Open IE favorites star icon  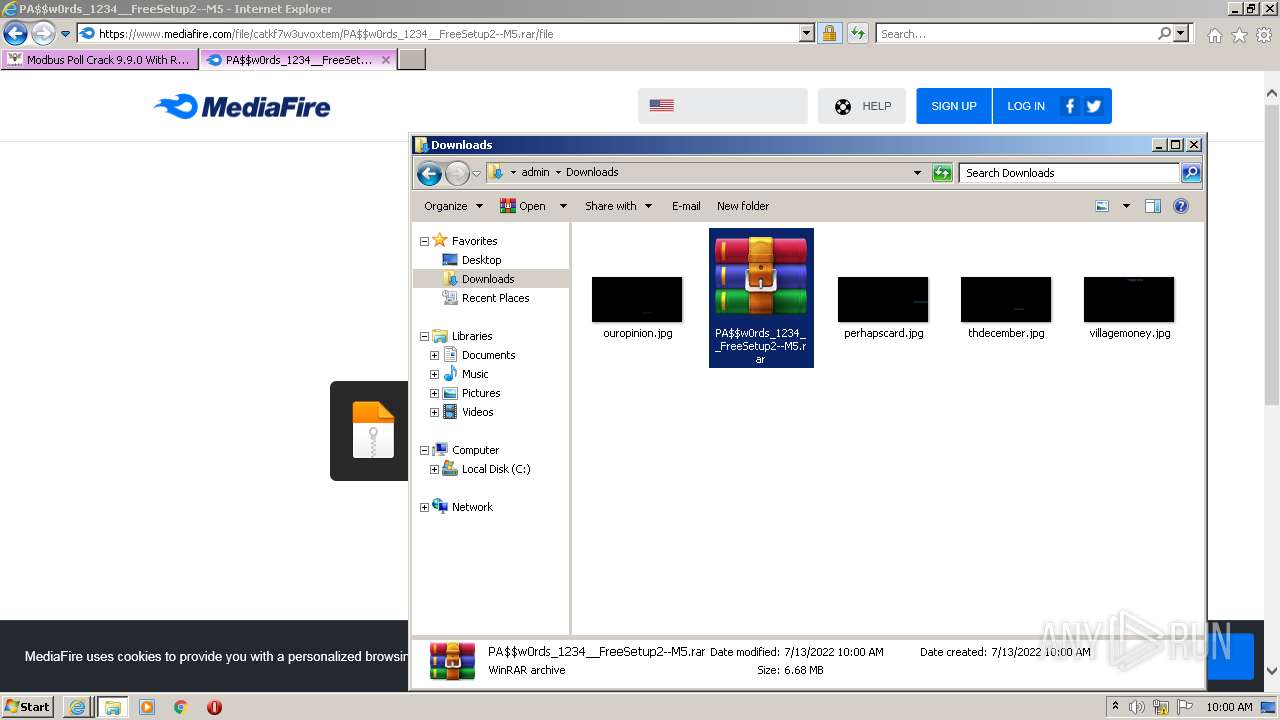(x=1239, y=35)
